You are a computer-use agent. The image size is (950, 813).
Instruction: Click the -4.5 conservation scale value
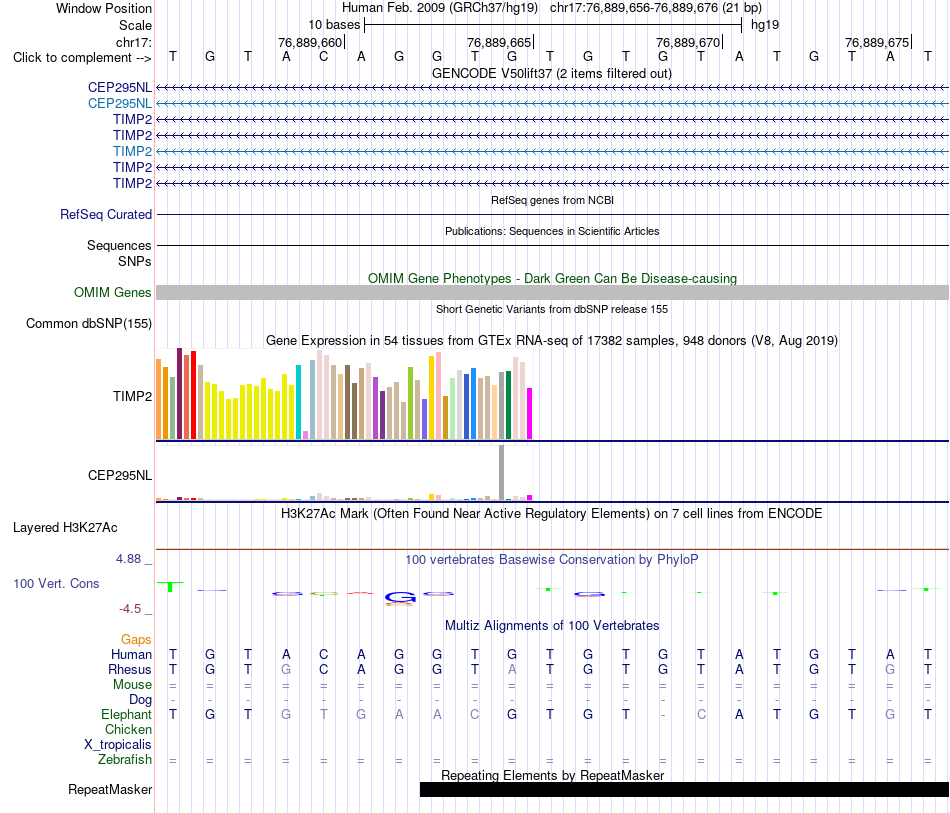pyautogui.click(x=130, y=609)
